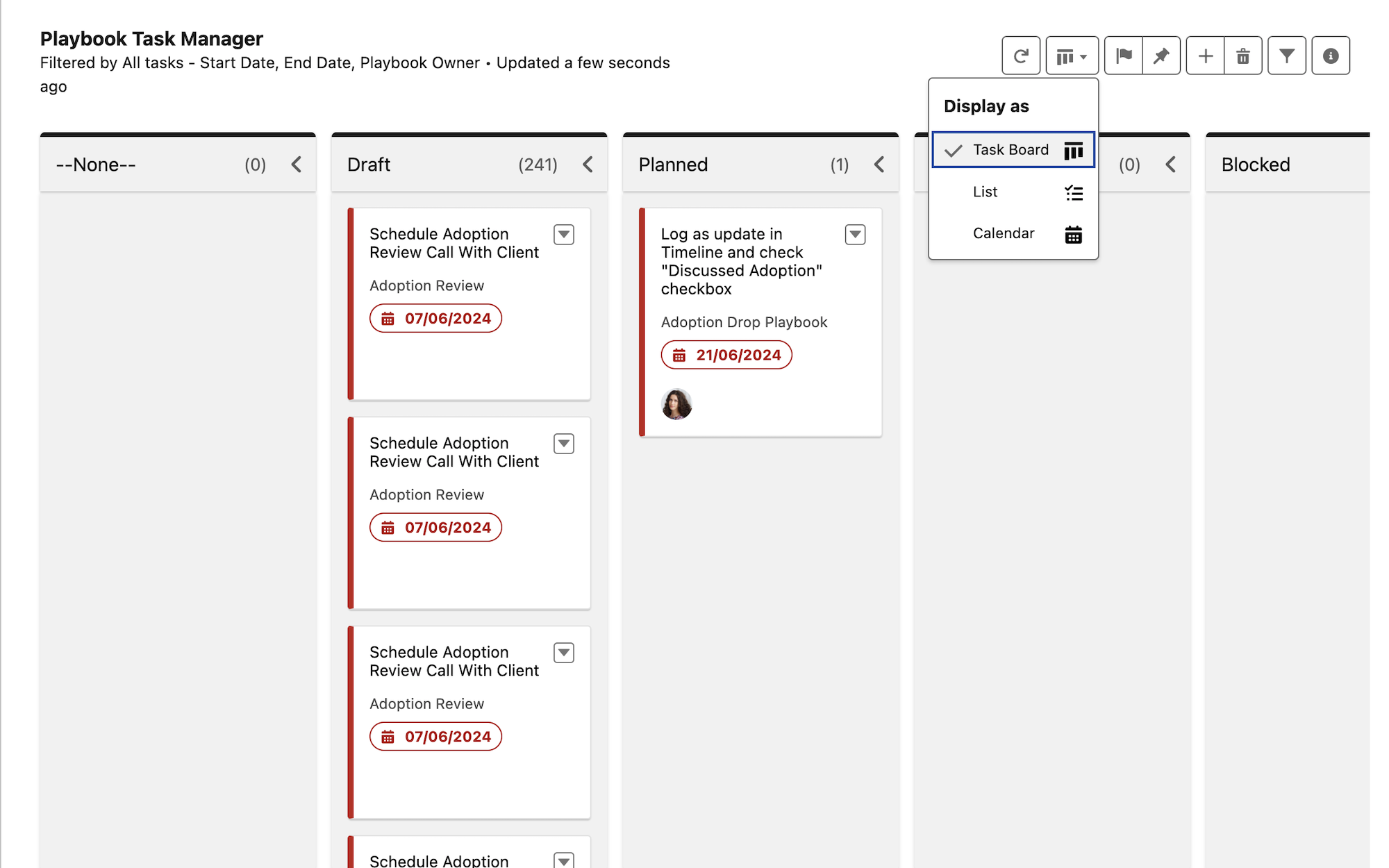Collapse the Draft column
This screenshot has width=1389, height=868.
[x=588, y=165]
